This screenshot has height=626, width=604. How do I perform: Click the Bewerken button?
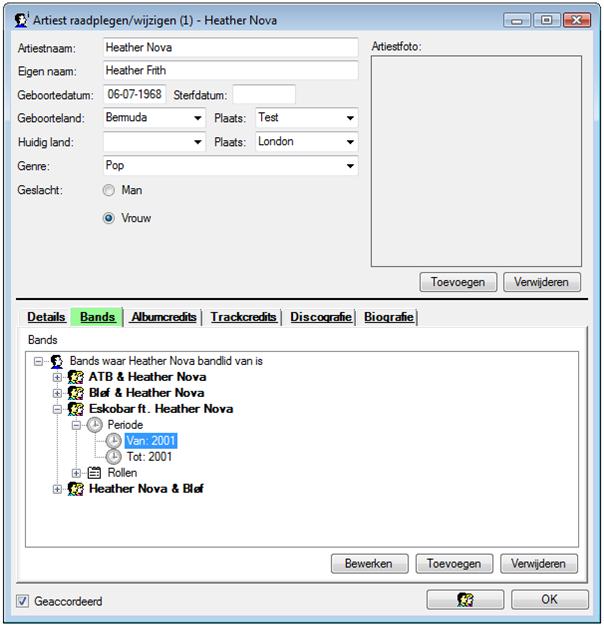point(369,564)
